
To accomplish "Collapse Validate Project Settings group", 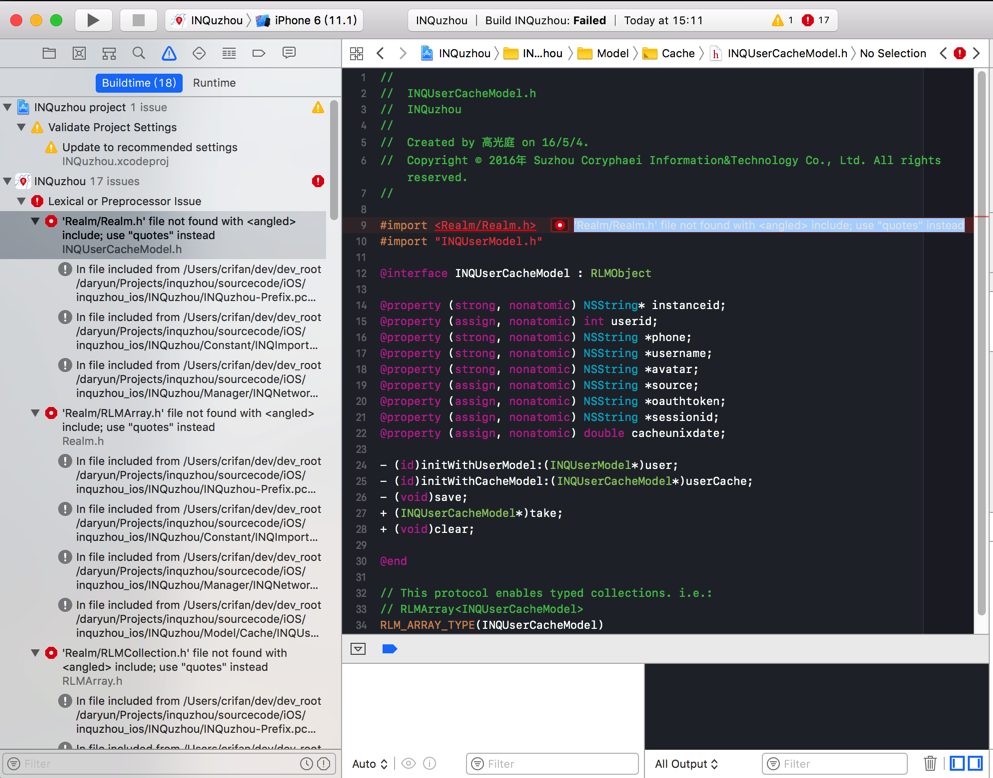I will coord(22,127).
